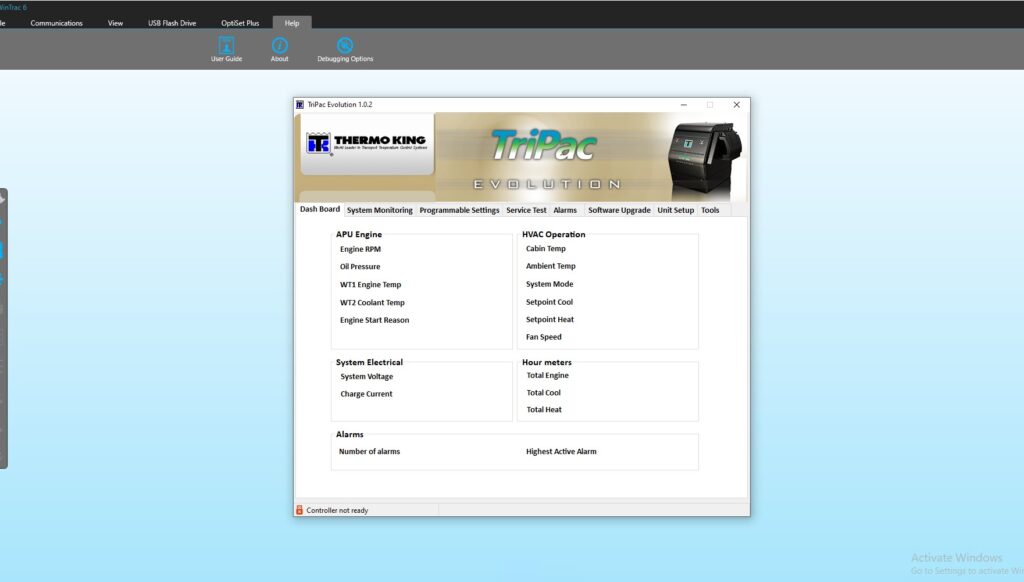Switch to the Unit Setup tab
The image size is (1024, 582).
pyautogui.click(x=675, y=210)
